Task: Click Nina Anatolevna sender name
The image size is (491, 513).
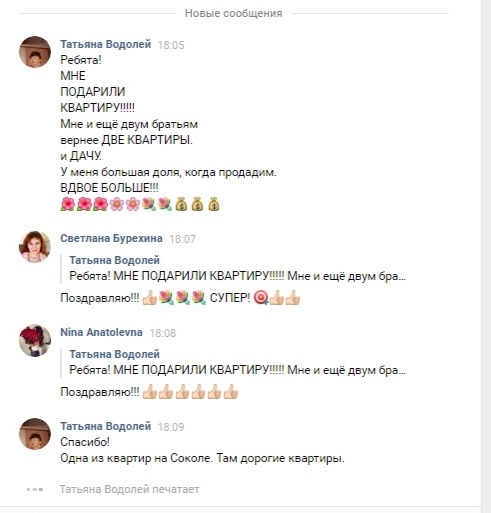Action: coord(101,332)
